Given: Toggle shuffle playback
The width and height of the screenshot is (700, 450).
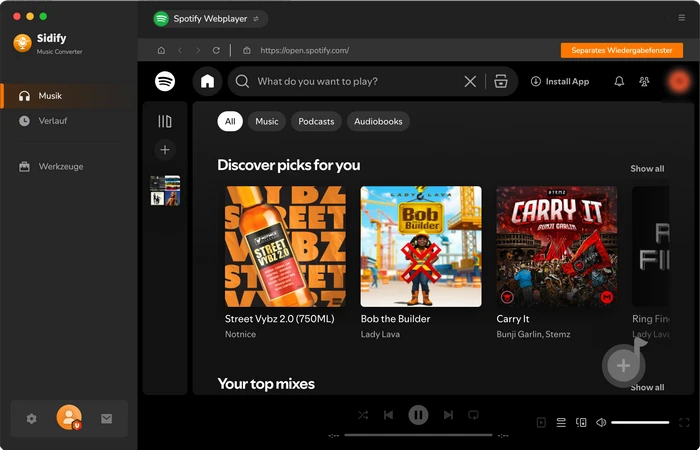Looking at the screenshot, I should [362, 414].
